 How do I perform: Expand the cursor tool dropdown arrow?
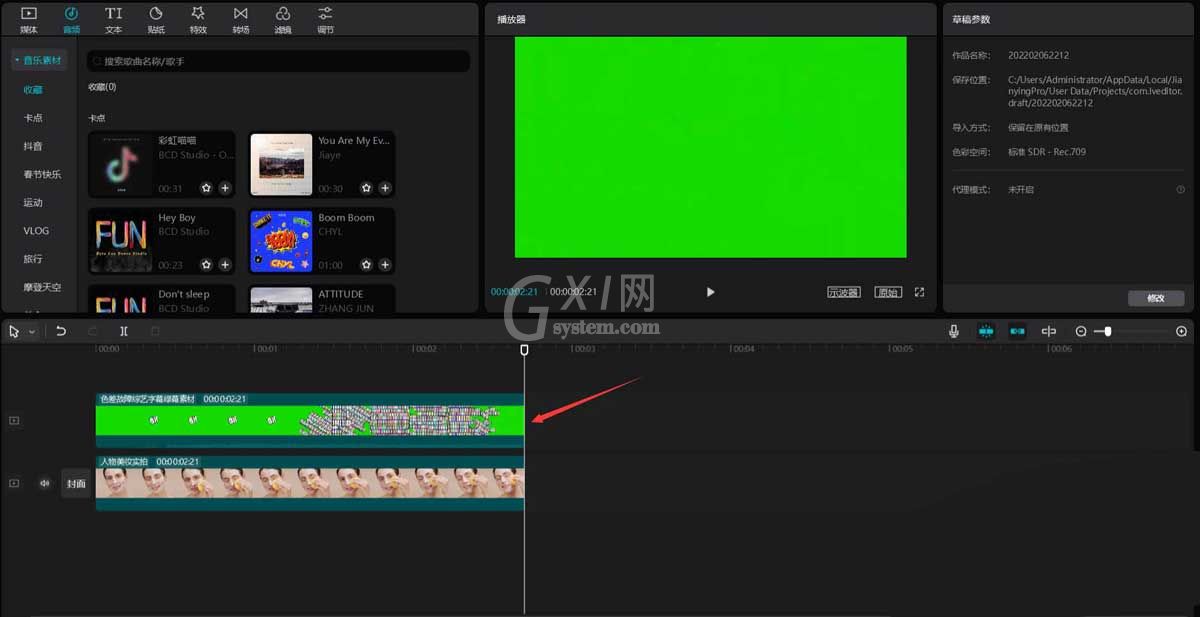(31, 331)
